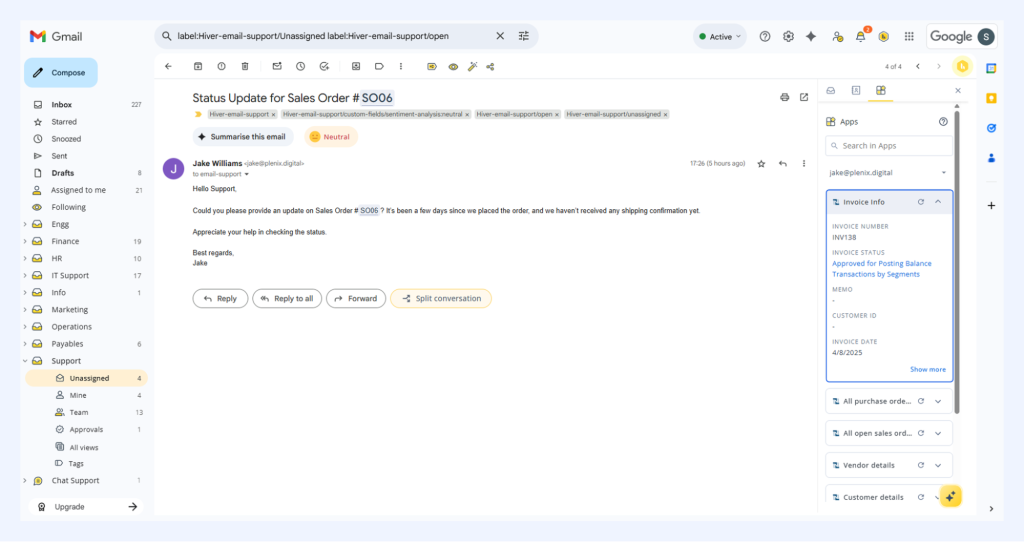The height and width of the screenshot is (542, 1024).
Task: Open the Active status dropdown
Action: point(720,37)
